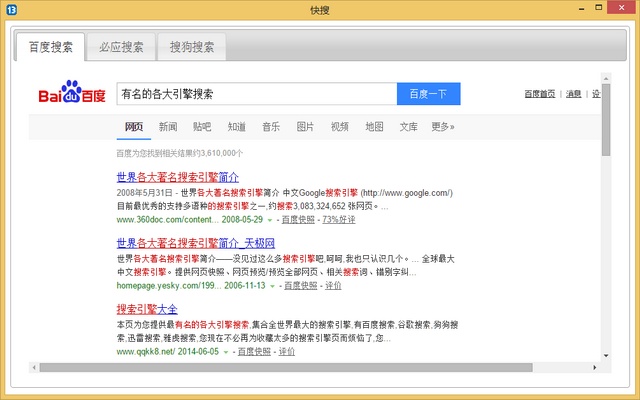Click the 73%好评 rating link
This screenshot has width=640, height=400.
click(x=339, y=220)
